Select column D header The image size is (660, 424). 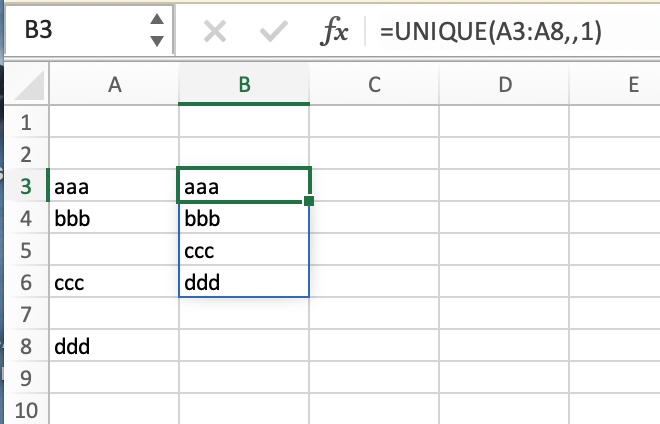(x=504, y=85)
